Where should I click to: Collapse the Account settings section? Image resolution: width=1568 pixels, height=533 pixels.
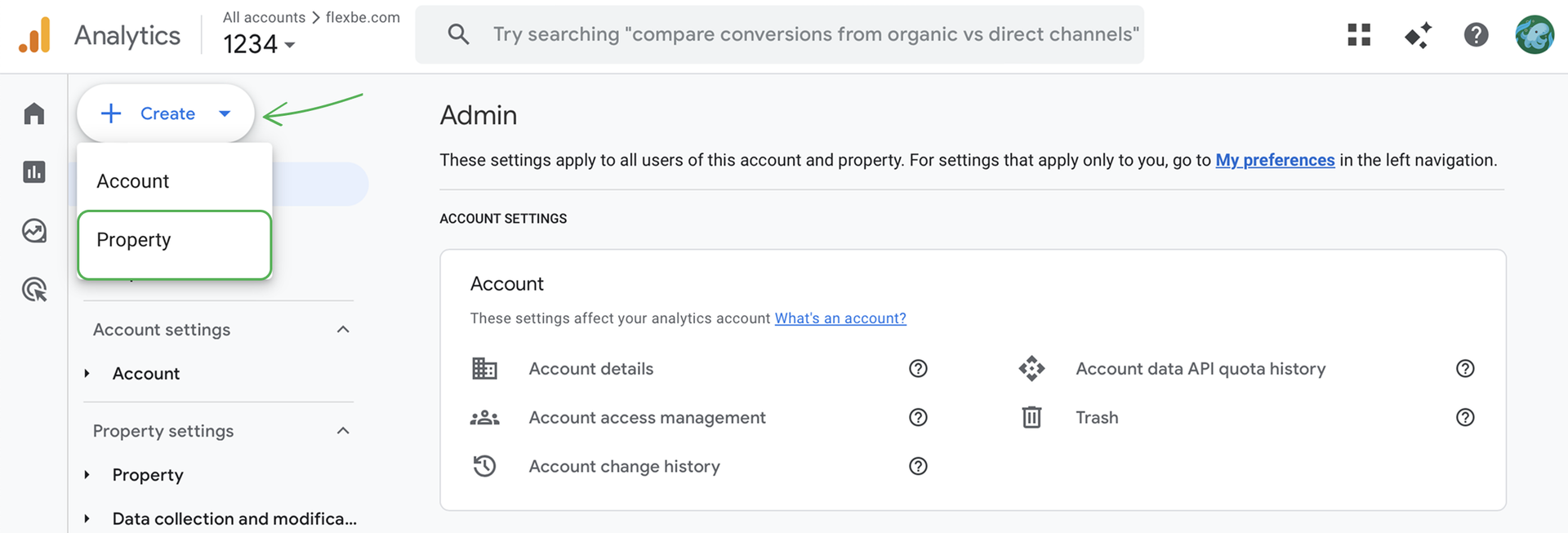(343, 330)
